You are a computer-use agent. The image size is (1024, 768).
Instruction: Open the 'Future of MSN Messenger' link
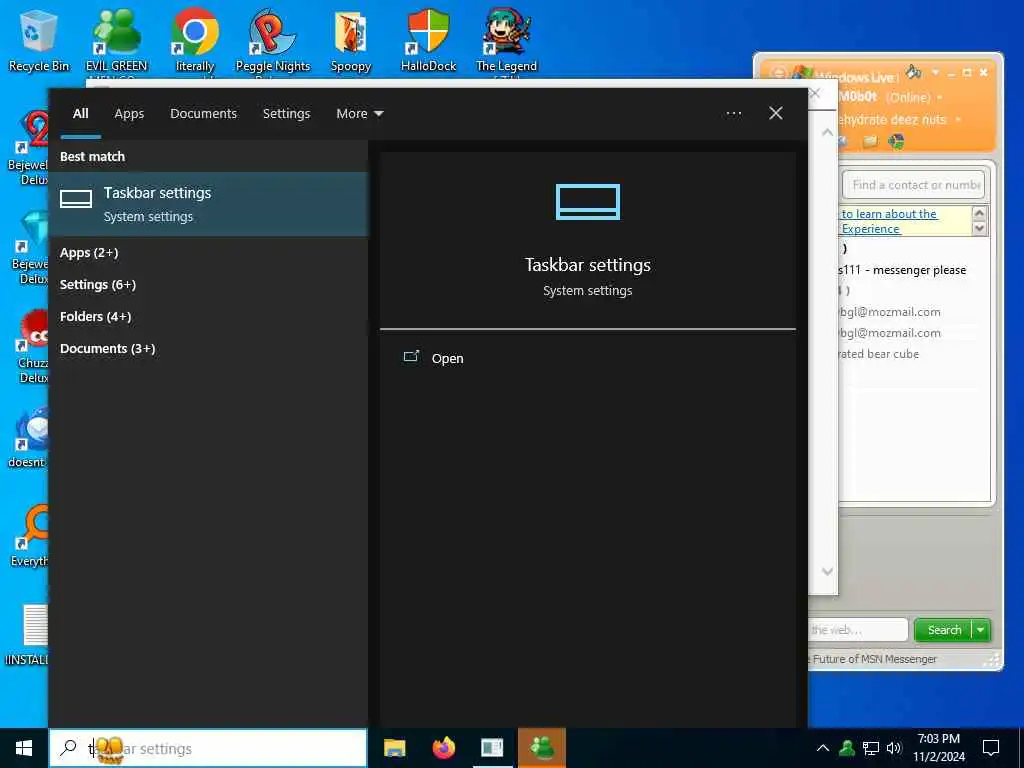[x=874, y=659]
